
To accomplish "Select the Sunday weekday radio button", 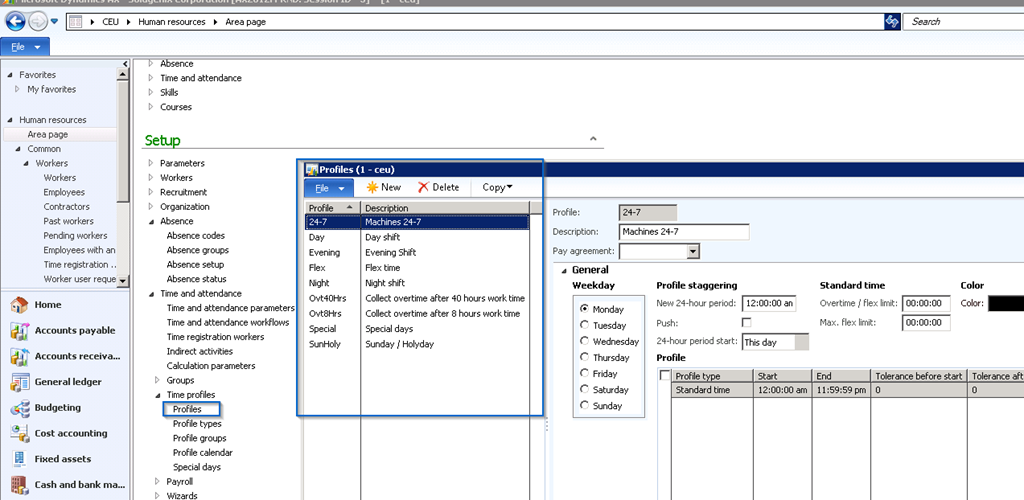I will point(585,406).
